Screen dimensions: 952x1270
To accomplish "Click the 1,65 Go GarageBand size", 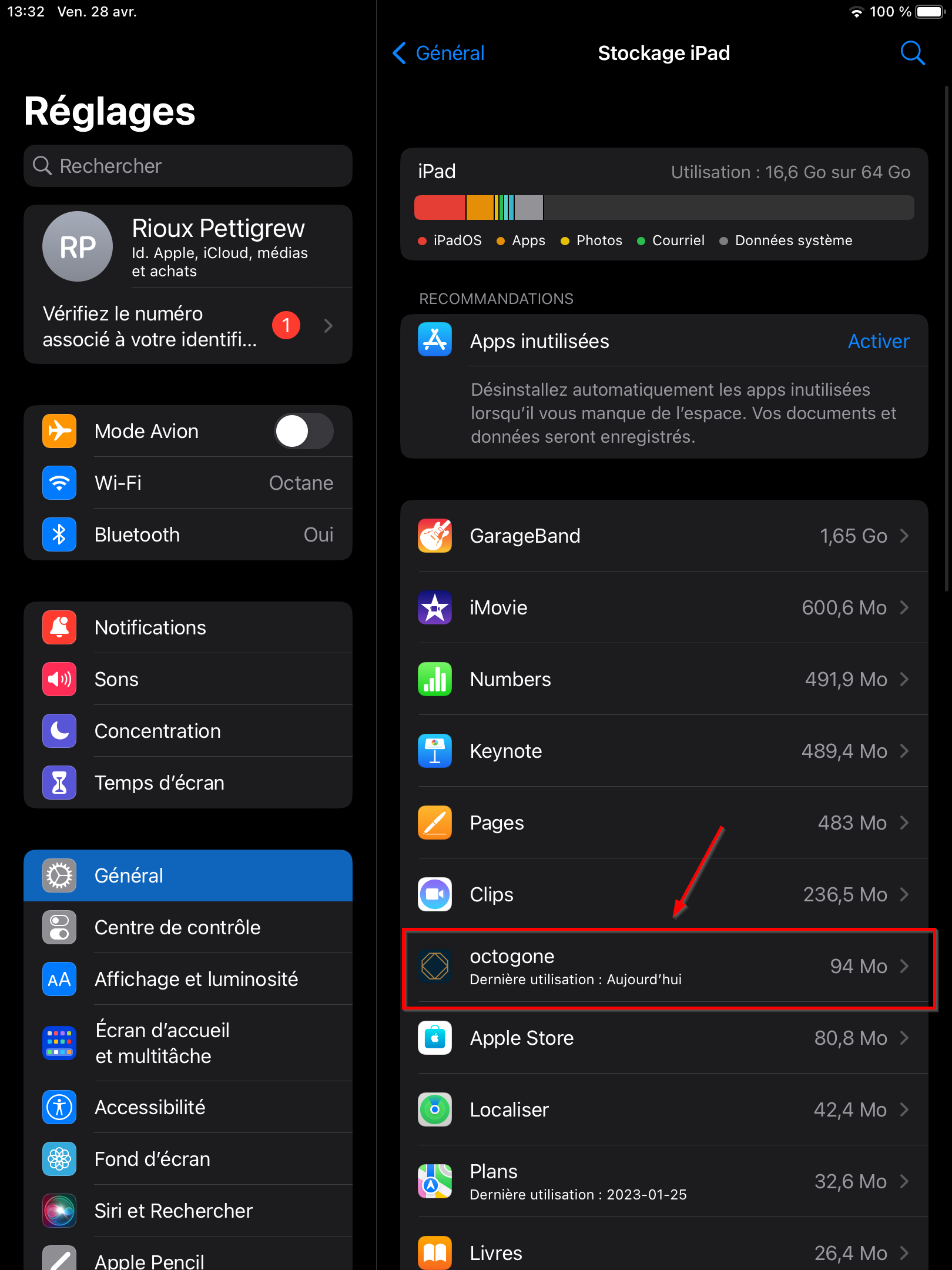I will (853, 536).
